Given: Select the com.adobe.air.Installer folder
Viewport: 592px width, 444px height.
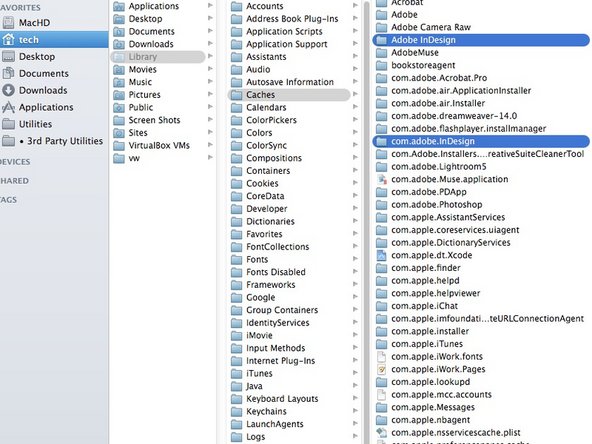Looking at the screenshot, I should pyautogui.click(x=438, y=103).
